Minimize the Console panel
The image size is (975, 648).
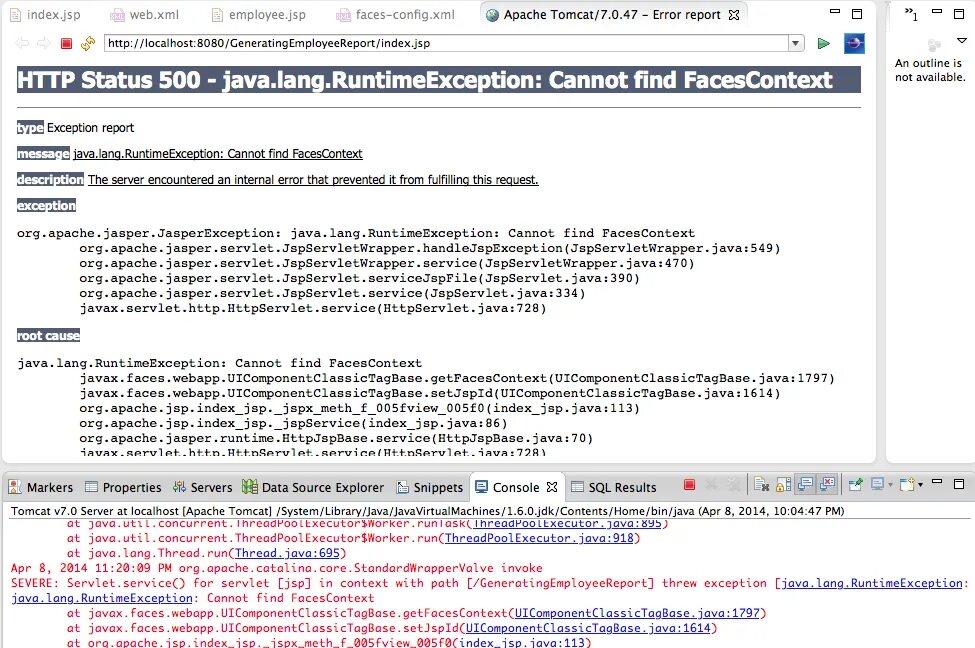click(937, 481)
